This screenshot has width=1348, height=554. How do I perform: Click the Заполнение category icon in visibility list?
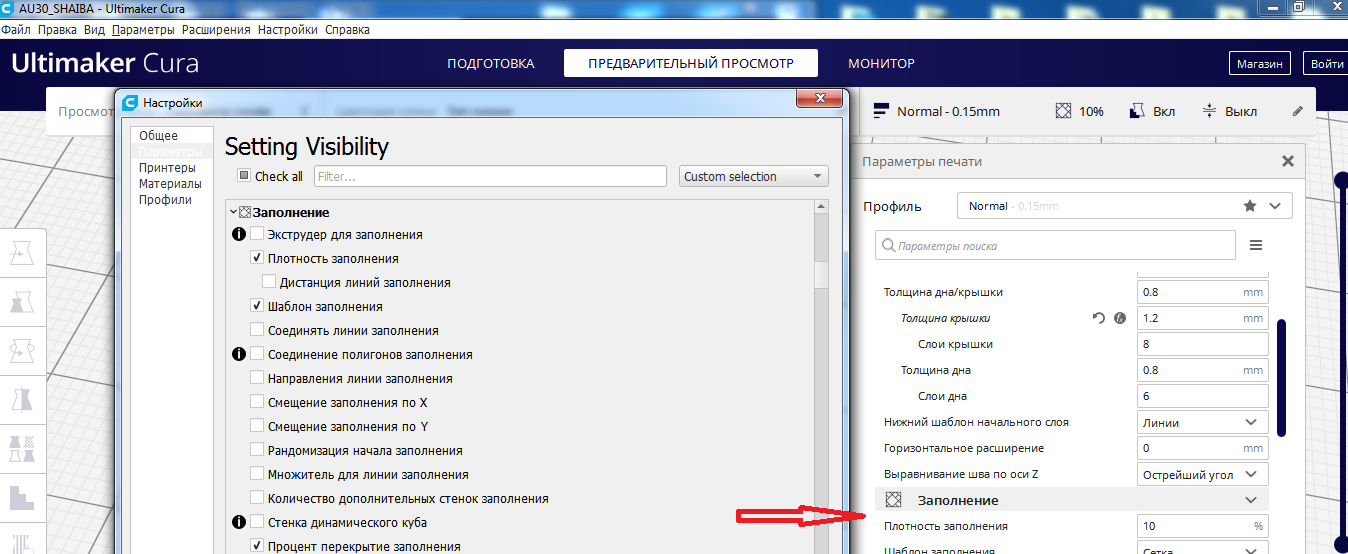click(245, 212)
